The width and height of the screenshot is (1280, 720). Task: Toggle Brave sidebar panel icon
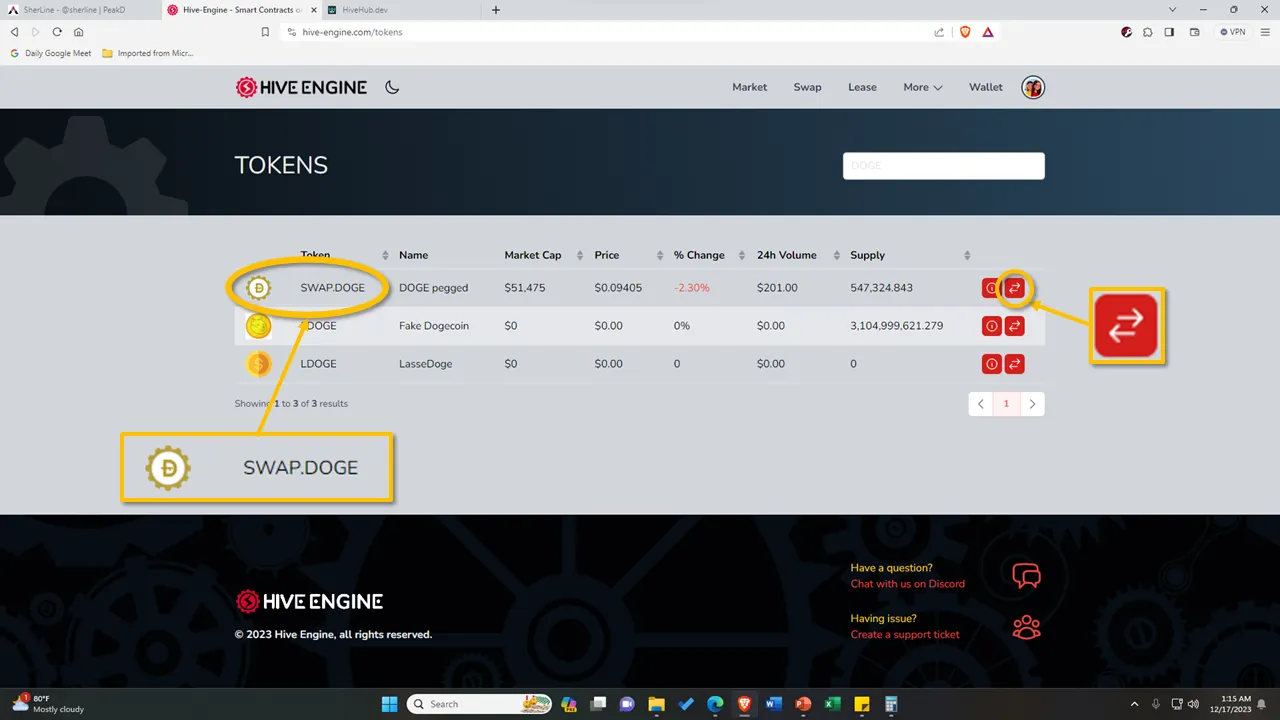[x=1169, y=32]
